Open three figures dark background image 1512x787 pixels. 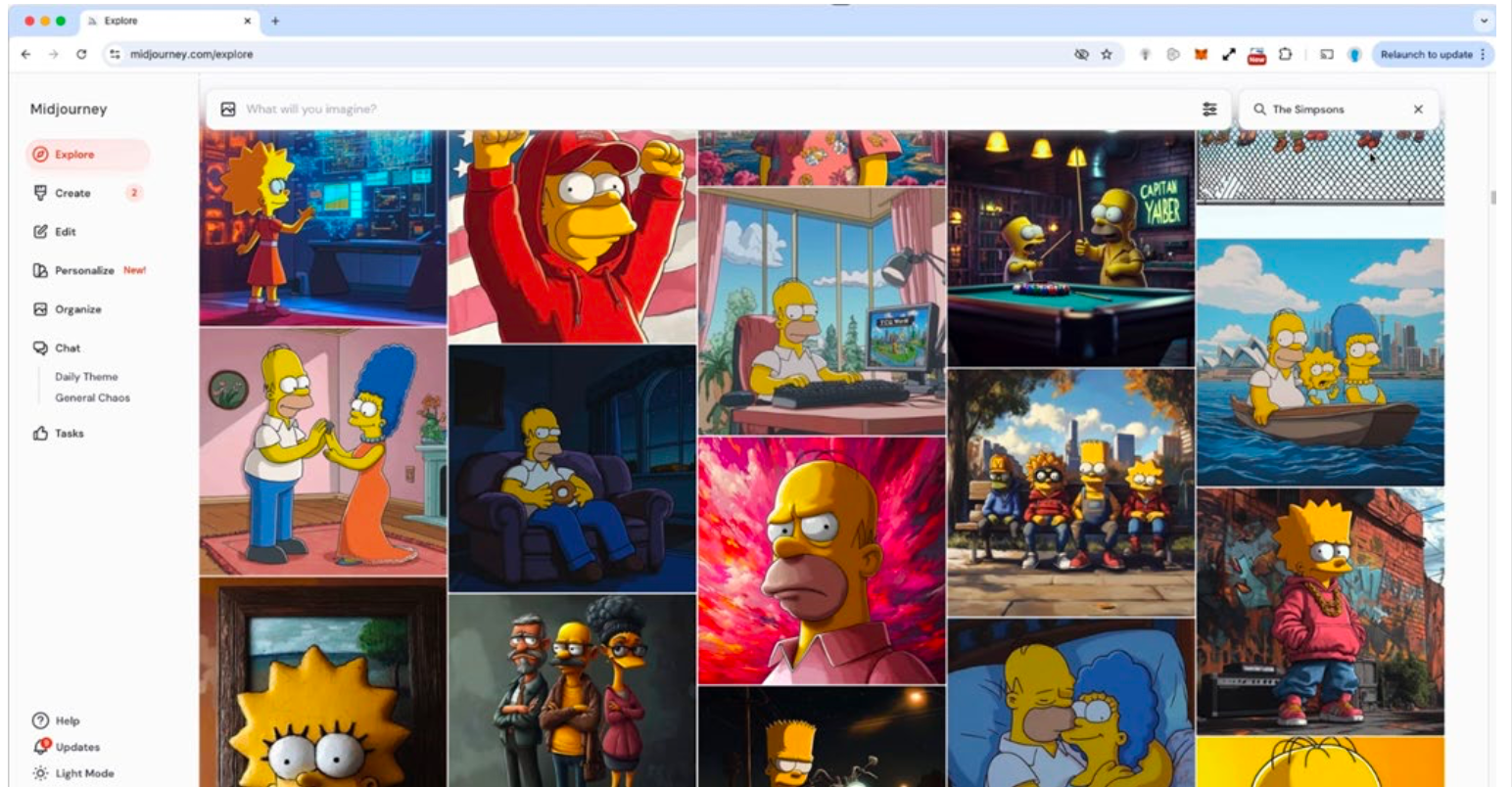tap(572, 690)
